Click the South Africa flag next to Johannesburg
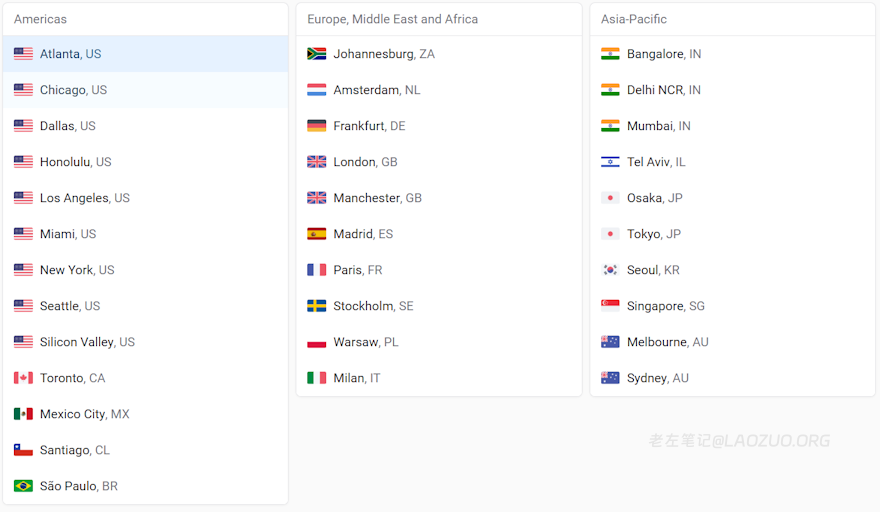The image size is (880, 512). pos(317,54)
